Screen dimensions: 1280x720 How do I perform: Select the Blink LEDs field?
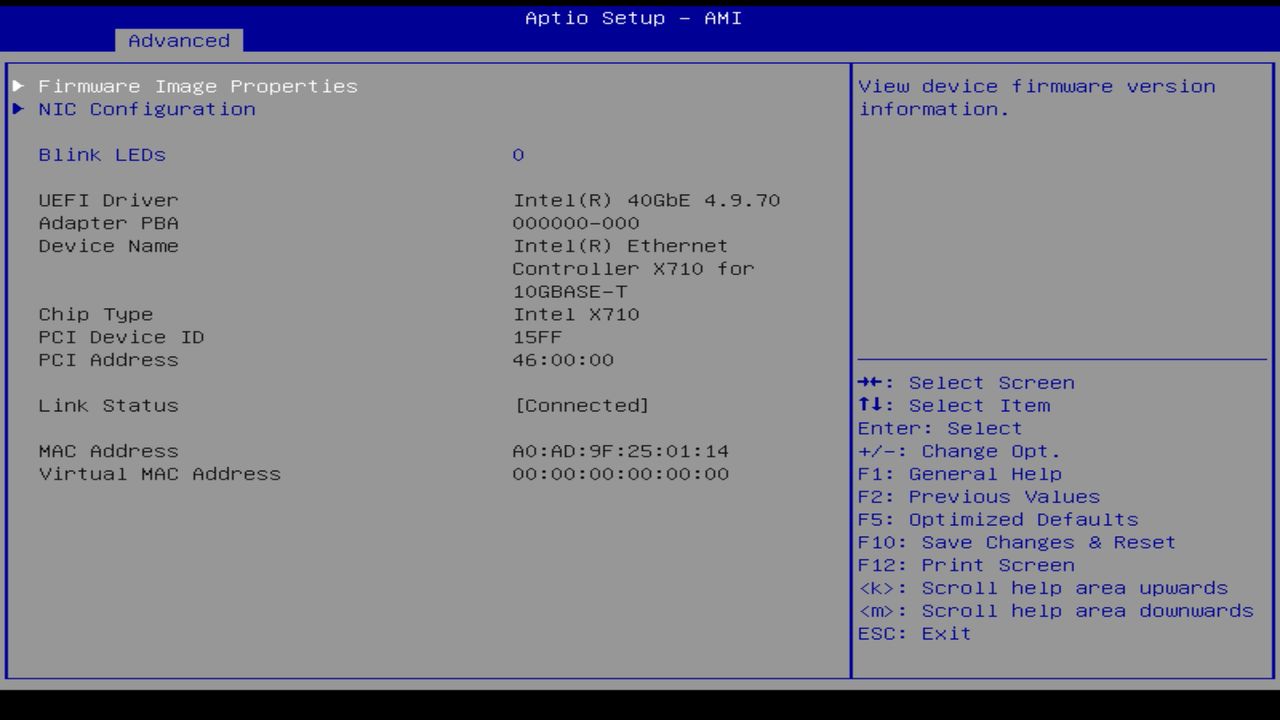[101, 155]
